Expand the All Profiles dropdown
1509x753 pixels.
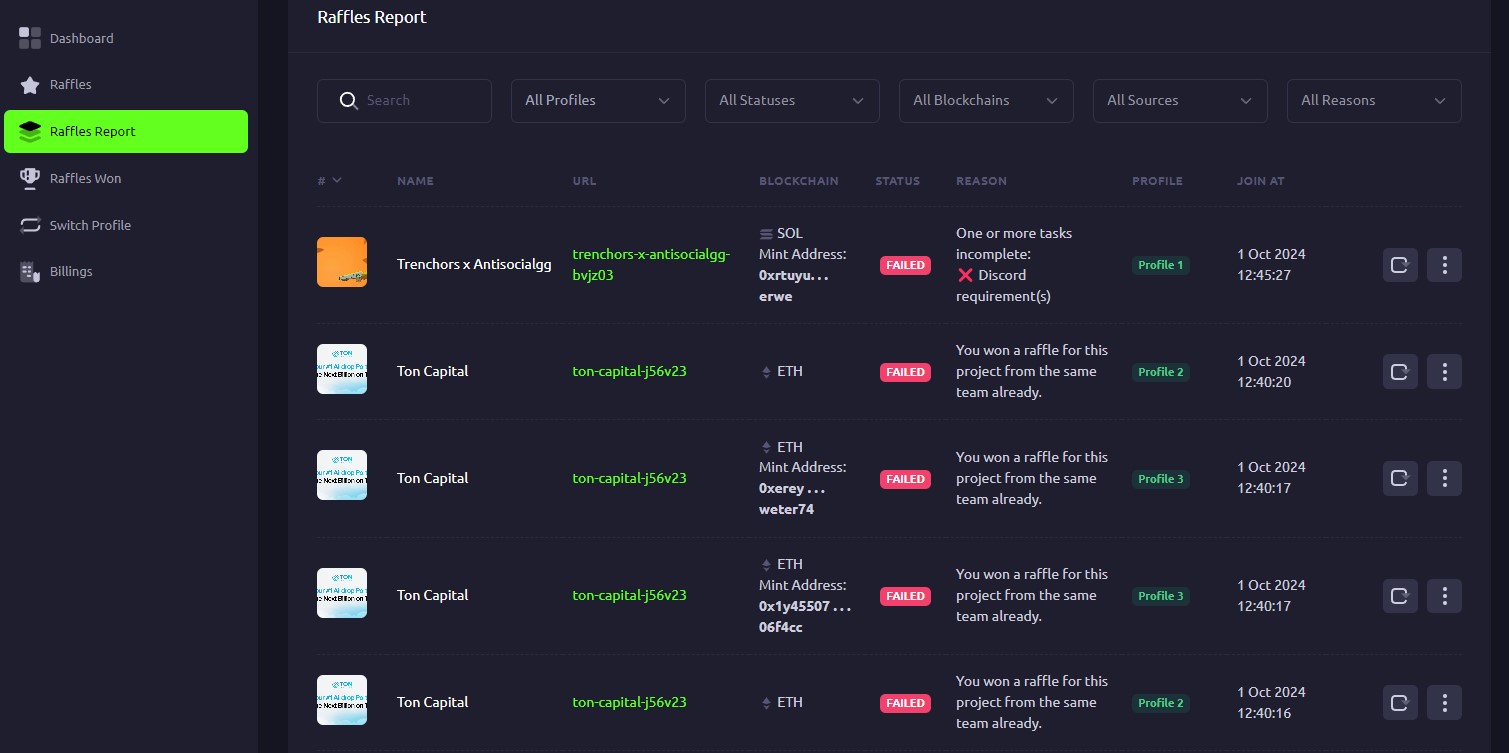click(x=598, y=101)
